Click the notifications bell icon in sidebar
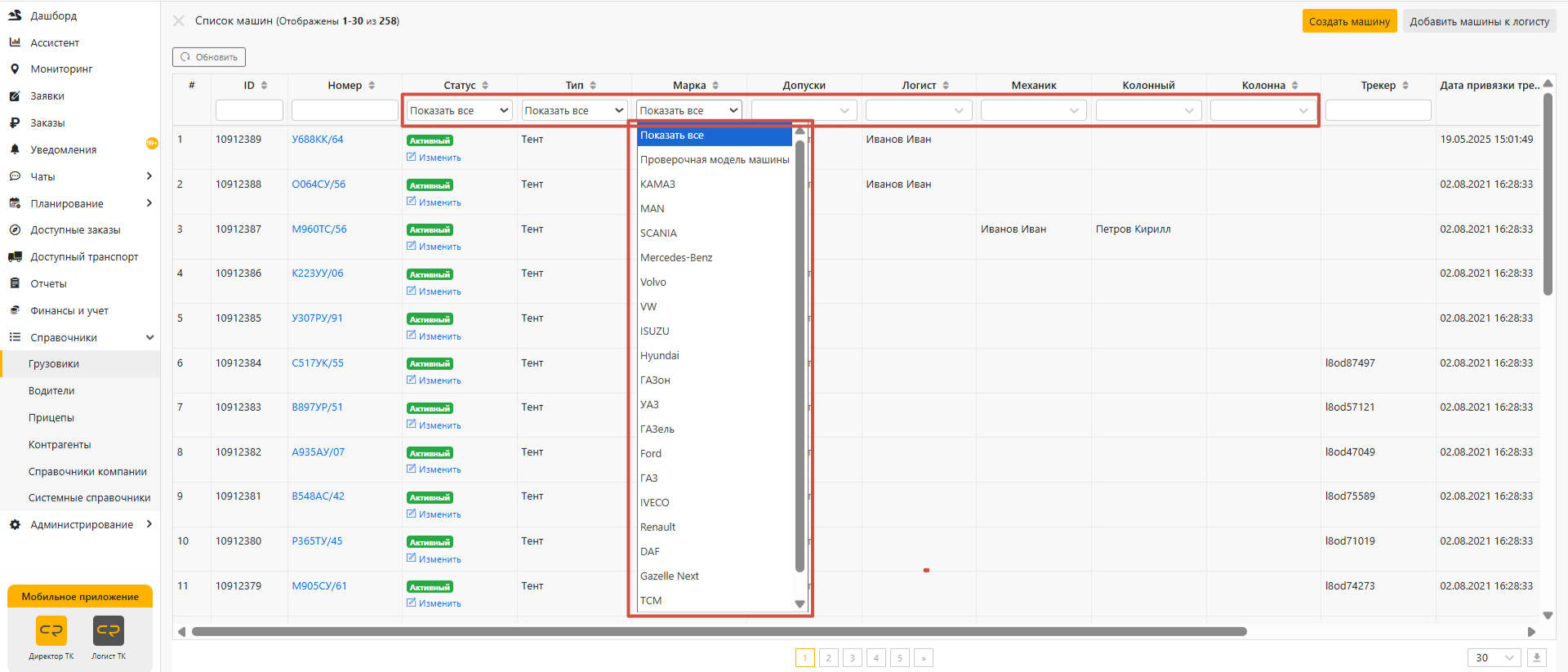Image resolution: width=1568 pixels, height=672 pixels. click(x=15, y=149)
